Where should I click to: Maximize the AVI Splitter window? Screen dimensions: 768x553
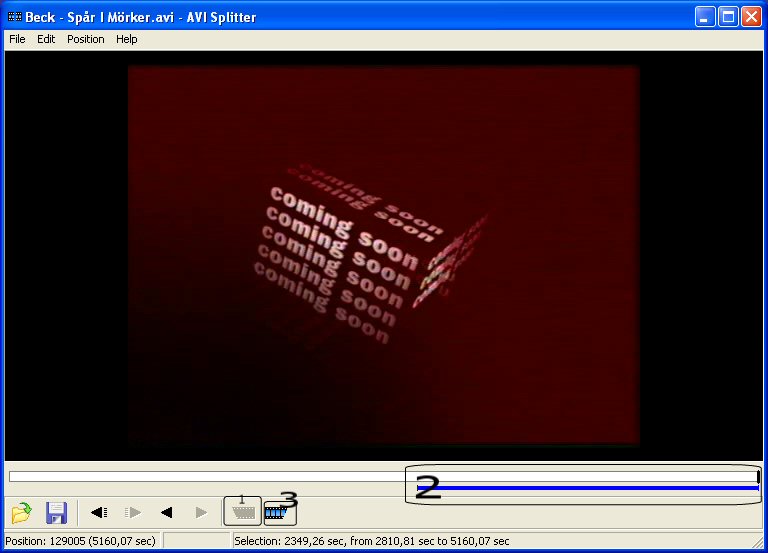point(728,16)
